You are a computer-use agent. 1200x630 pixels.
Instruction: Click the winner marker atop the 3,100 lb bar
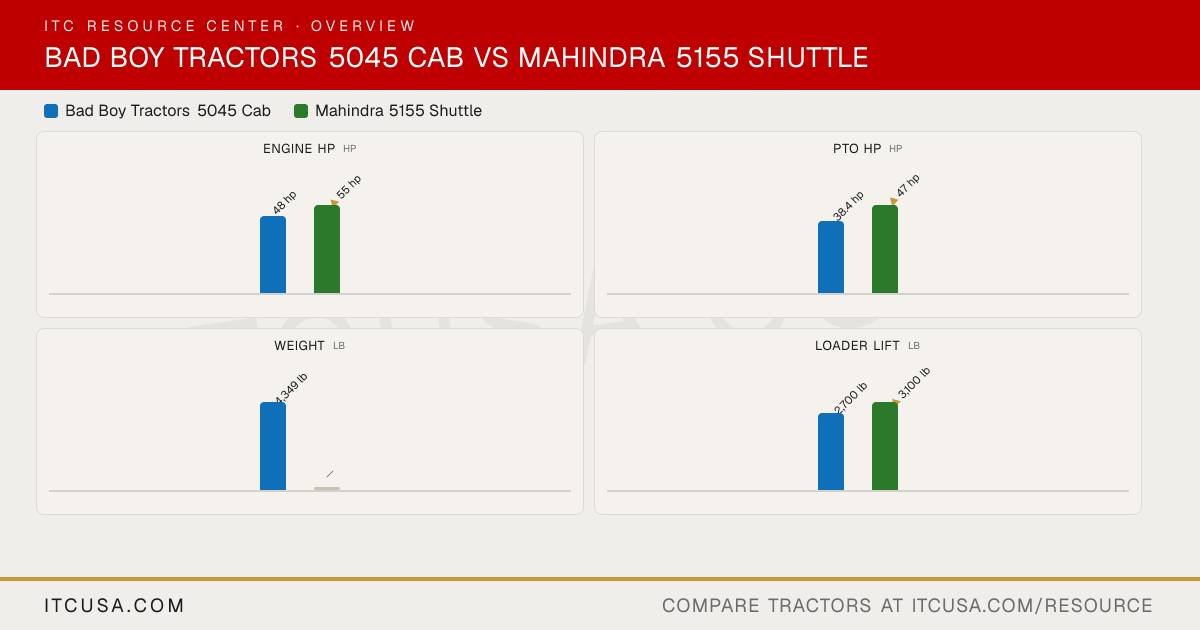coord(896,402)
